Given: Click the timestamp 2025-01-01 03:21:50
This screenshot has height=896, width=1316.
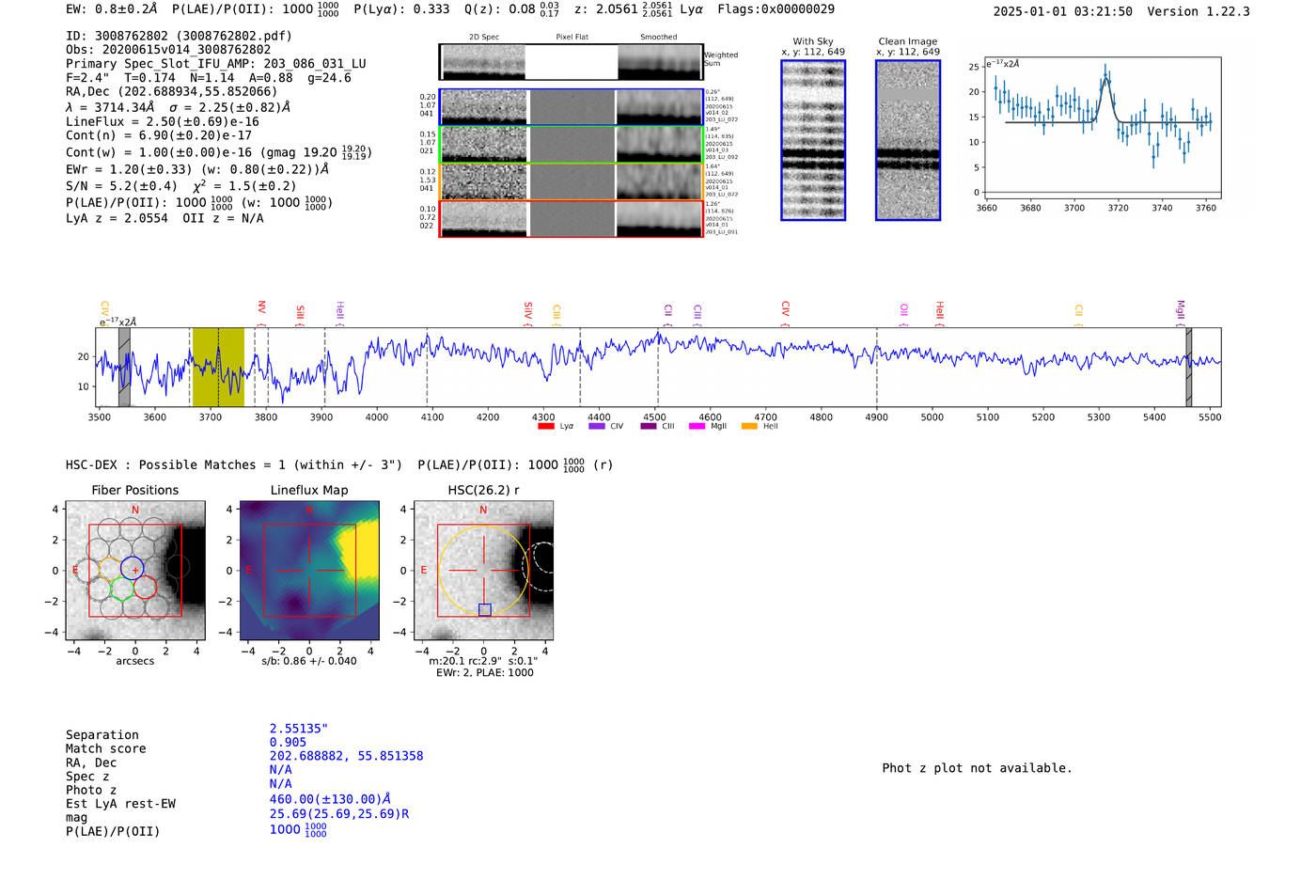Looking at the screenshot, I should pos(1063,11).
